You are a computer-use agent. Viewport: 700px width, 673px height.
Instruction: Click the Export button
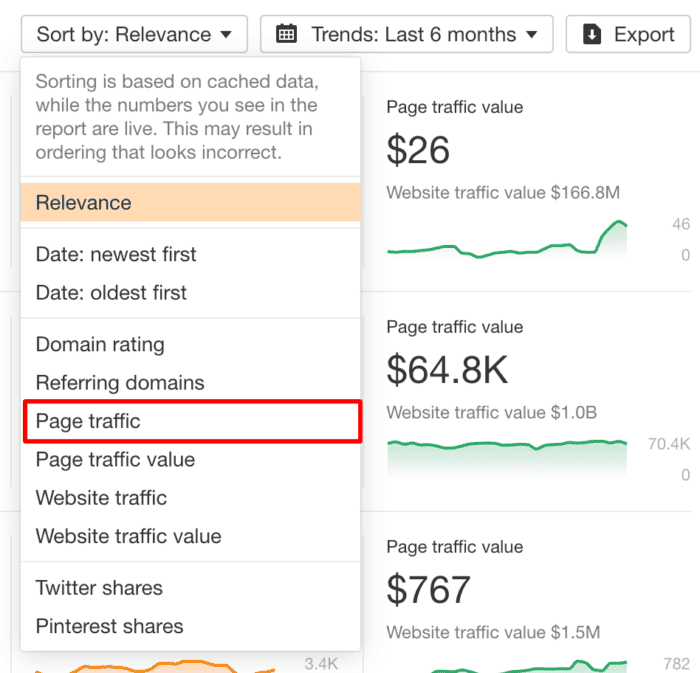[628, 34]
